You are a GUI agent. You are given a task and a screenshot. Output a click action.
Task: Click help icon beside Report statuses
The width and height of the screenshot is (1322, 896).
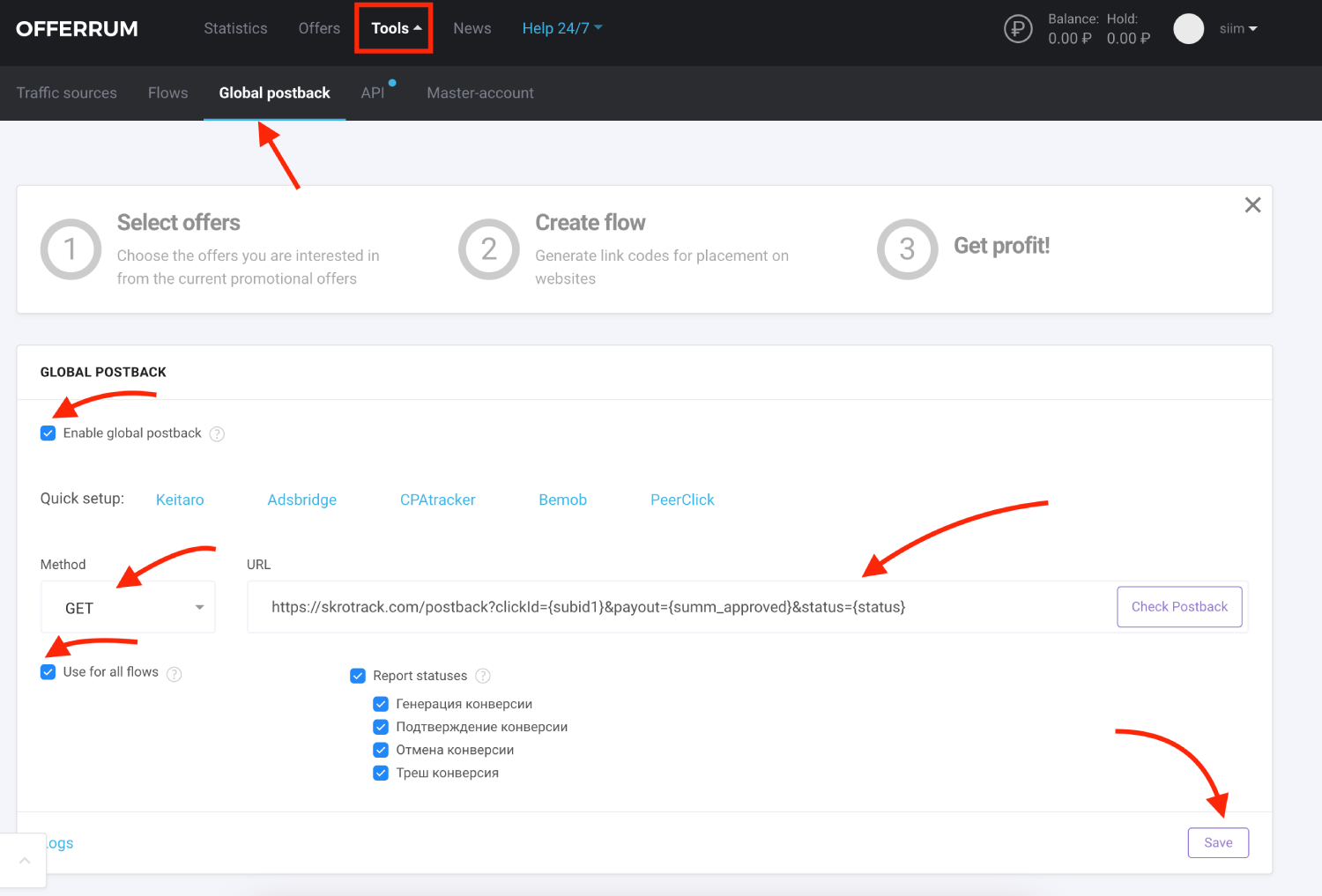tap(483, 676)
